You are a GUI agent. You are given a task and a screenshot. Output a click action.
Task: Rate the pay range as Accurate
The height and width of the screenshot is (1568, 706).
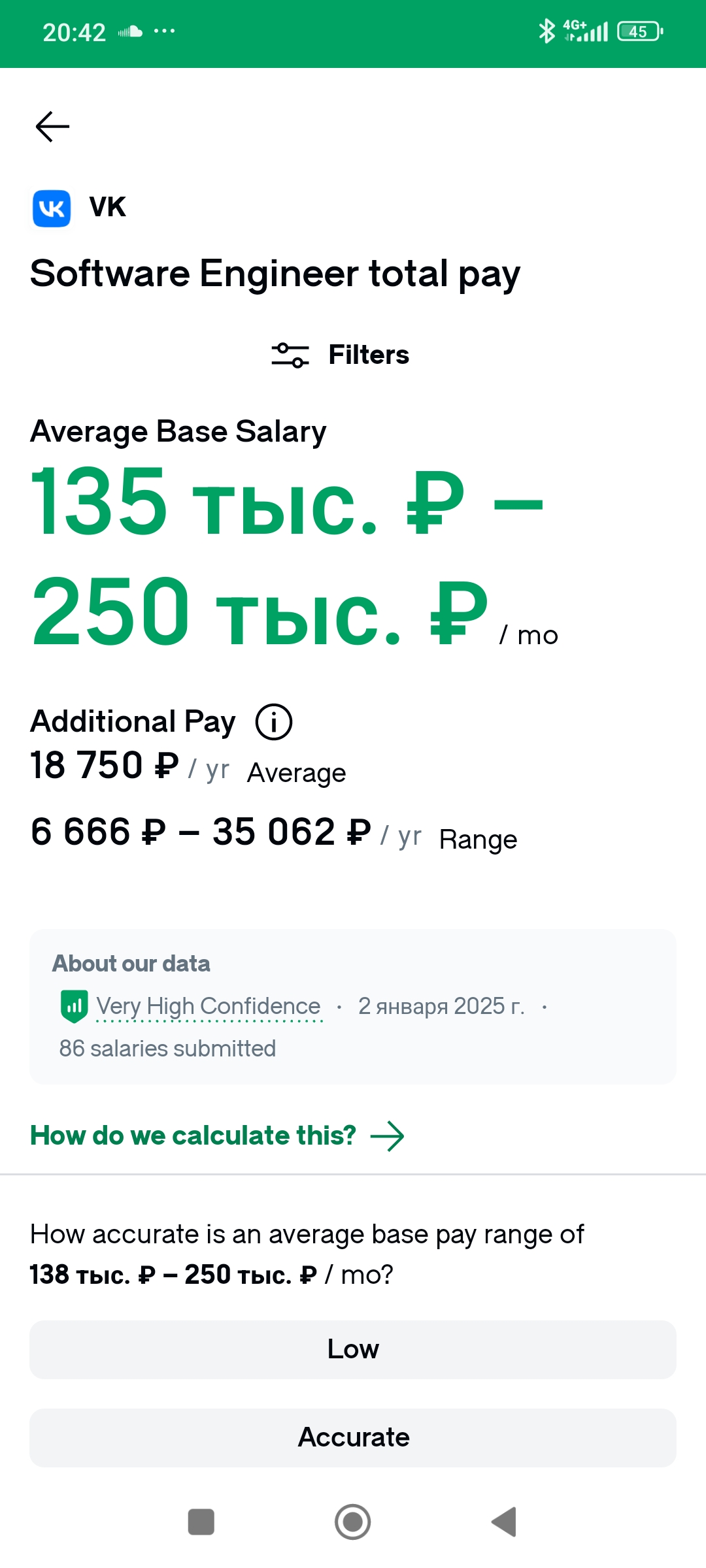point(353,1437)
